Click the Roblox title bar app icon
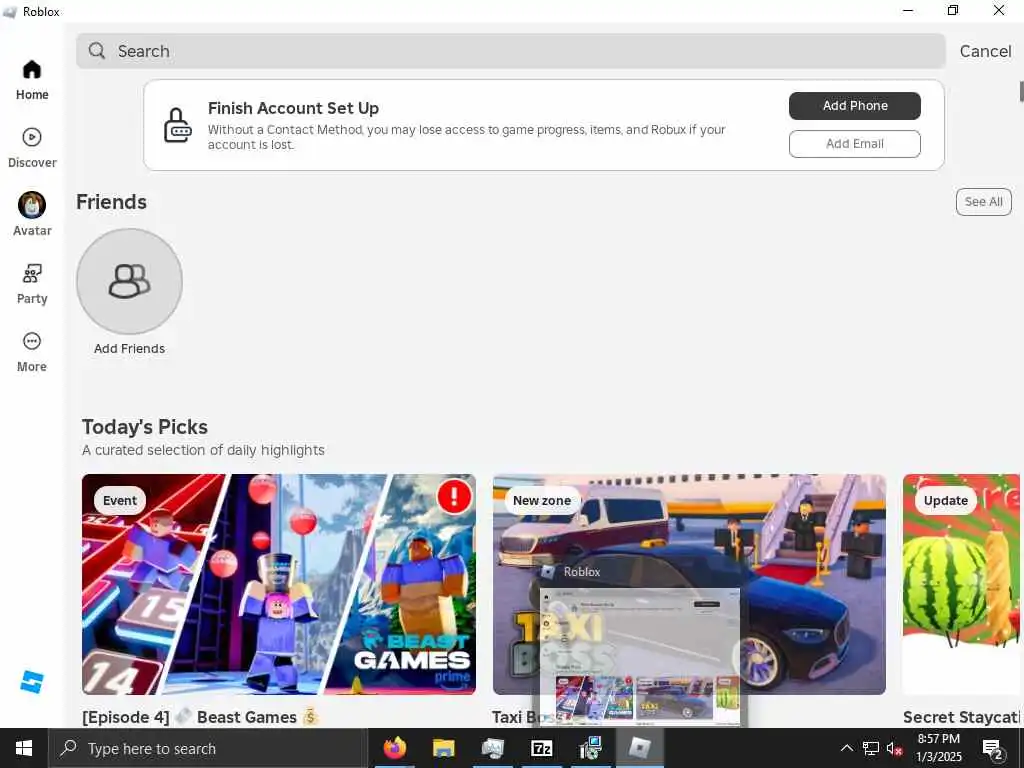 (x=10, y=12)
